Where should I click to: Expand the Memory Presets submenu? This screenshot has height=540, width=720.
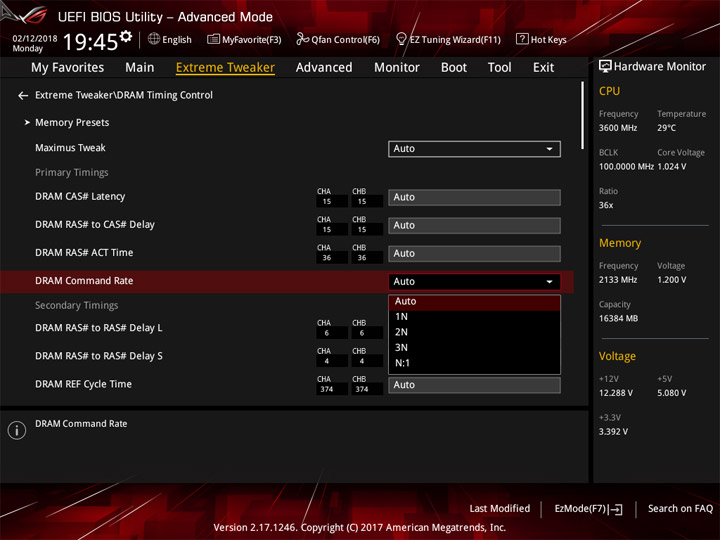pyautogui.click(x=72, y=123)
